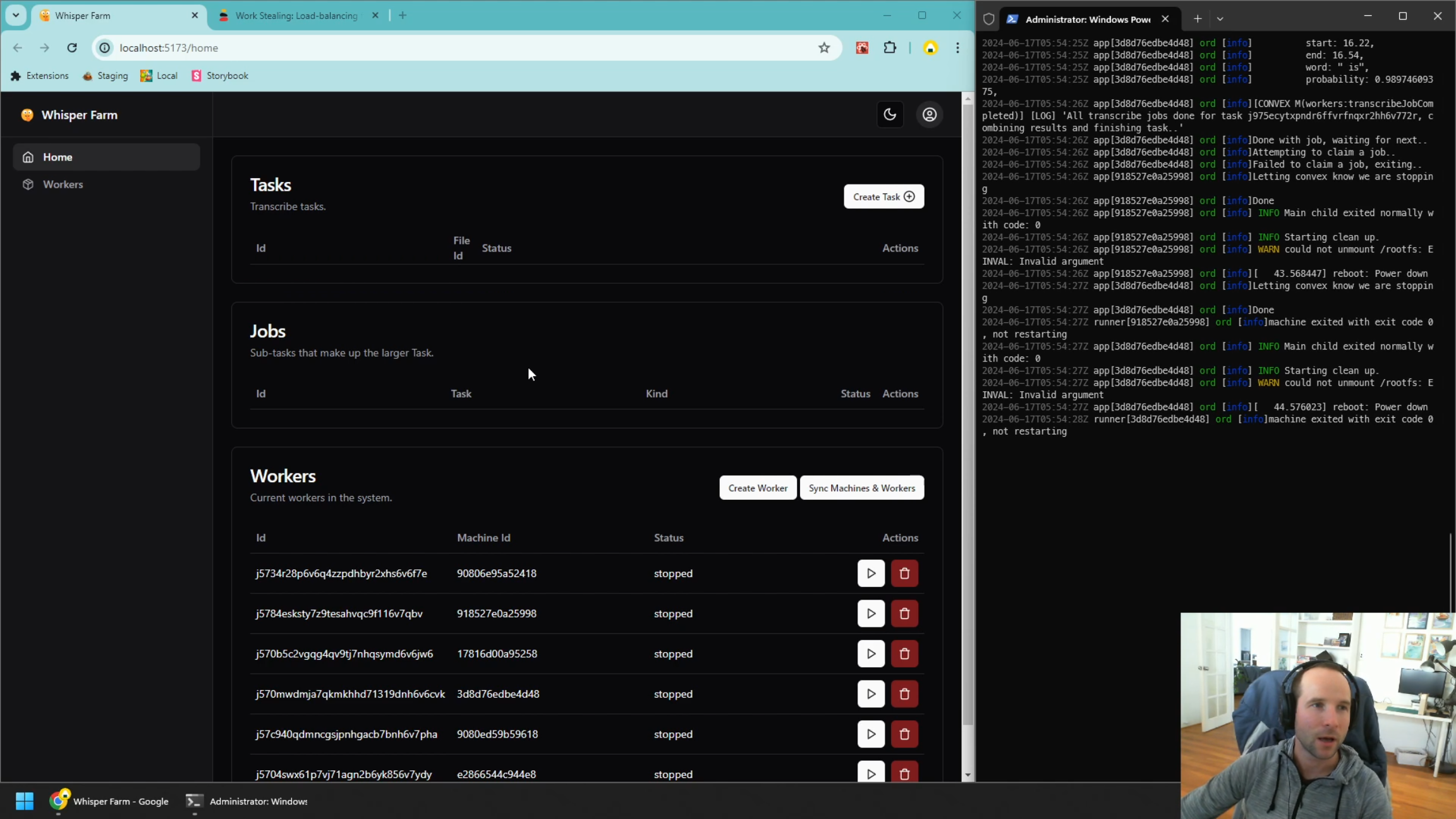
Task: Click the Create Worker button
Action: (x=757, y=488)
